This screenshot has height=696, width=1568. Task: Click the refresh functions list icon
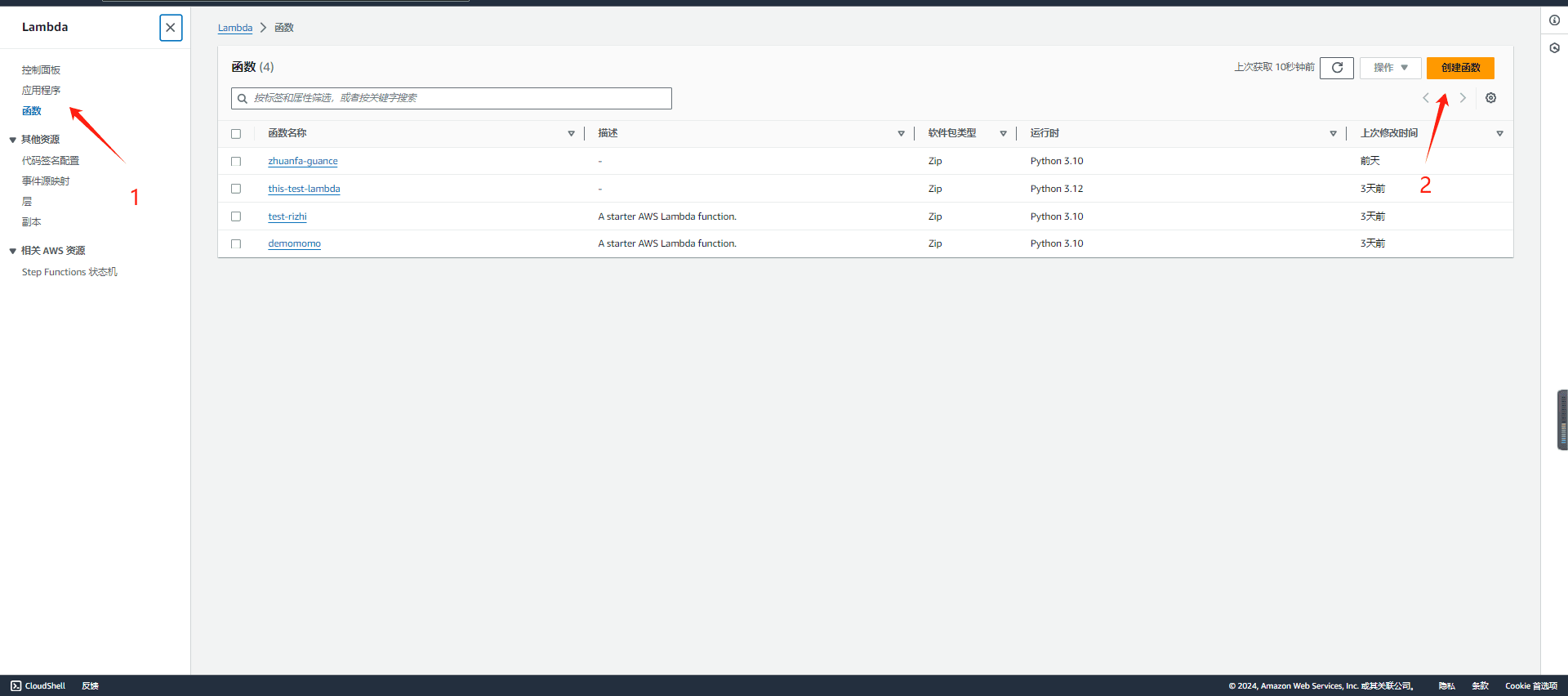click(1337, 68)
